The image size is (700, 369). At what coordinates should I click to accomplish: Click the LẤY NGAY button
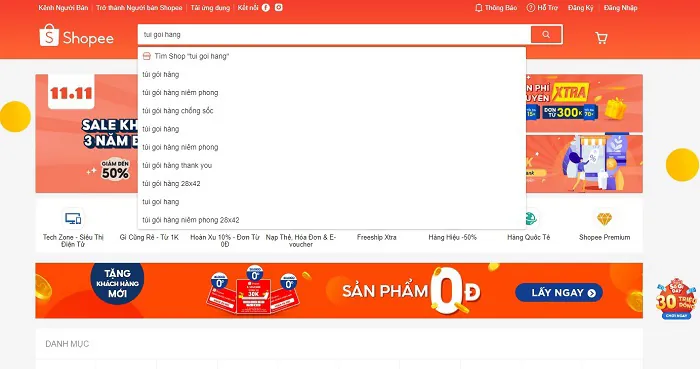pos(559,293)
